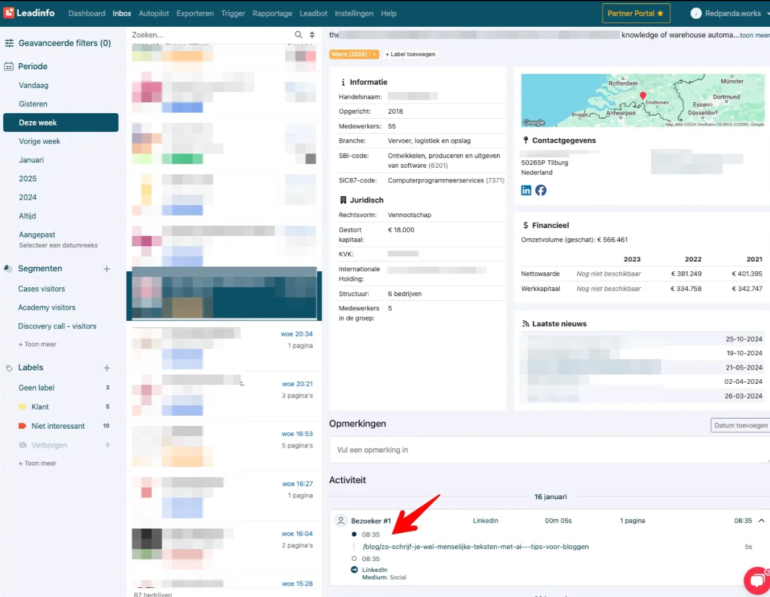Open Instellingen settings
Viewport: 770px width, 597px height.
pos(354,13)
